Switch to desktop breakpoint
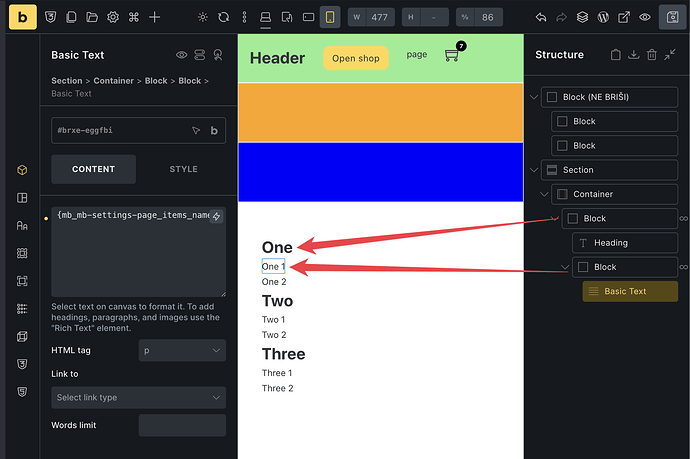The image size is (690, 459). [265, 17]
